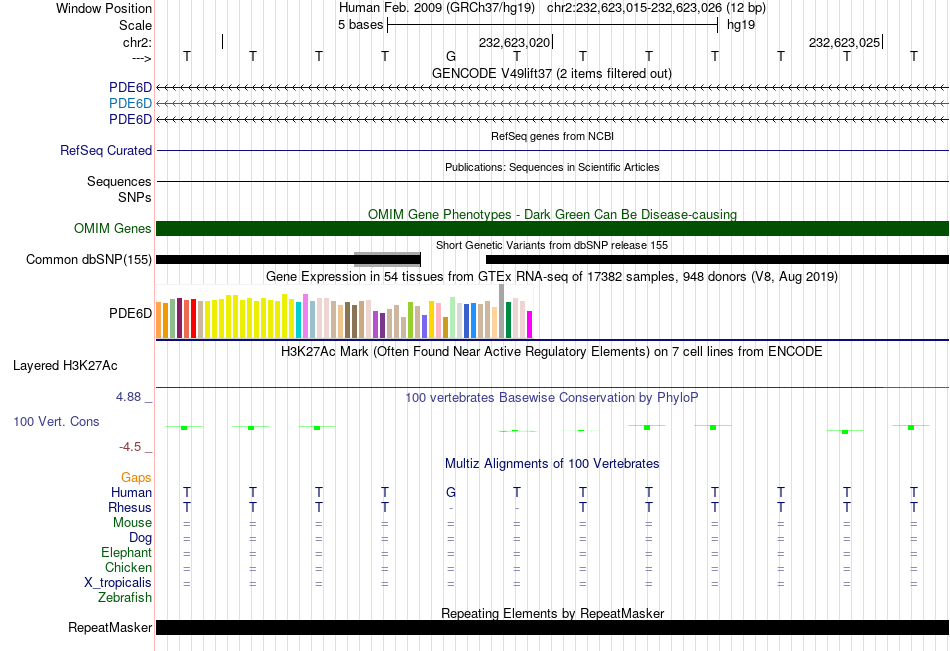950x651 pixels.
Task: Click the light blue PDE6D transcript label
Action: coord(130,104)
